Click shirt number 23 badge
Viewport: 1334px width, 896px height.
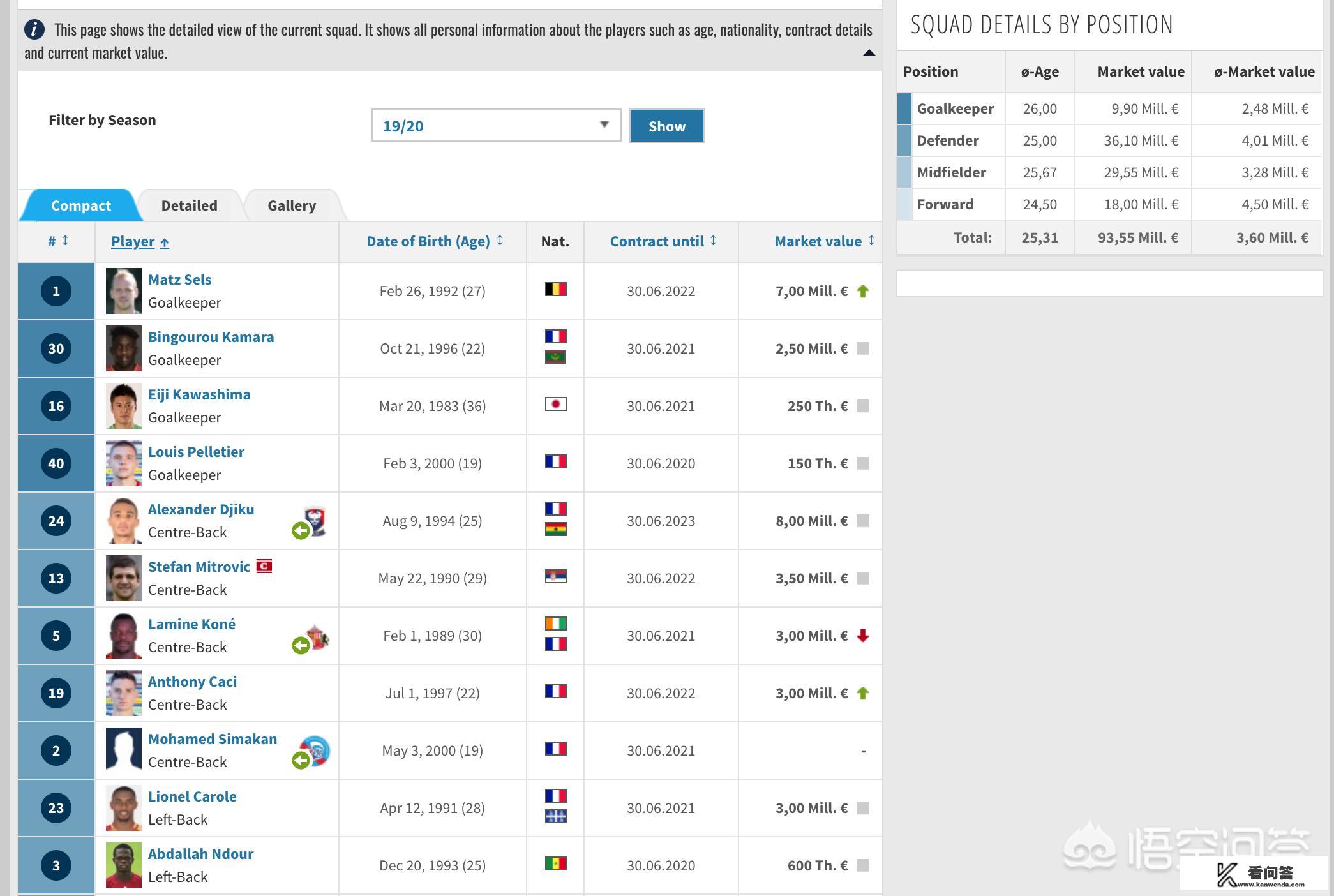[56, 808]
